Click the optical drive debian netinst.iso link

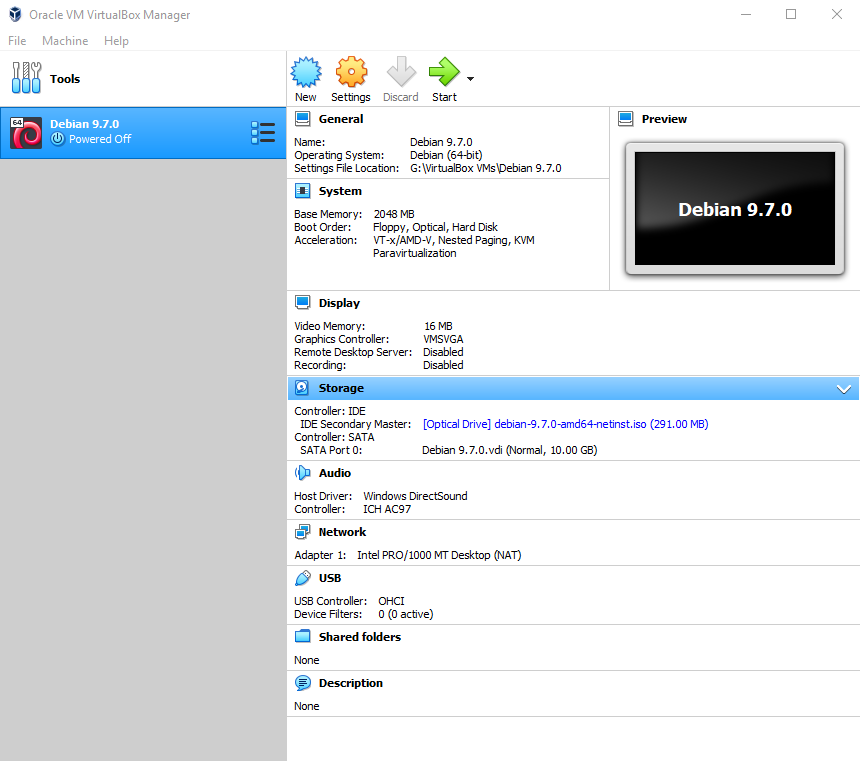click(565, 424)
